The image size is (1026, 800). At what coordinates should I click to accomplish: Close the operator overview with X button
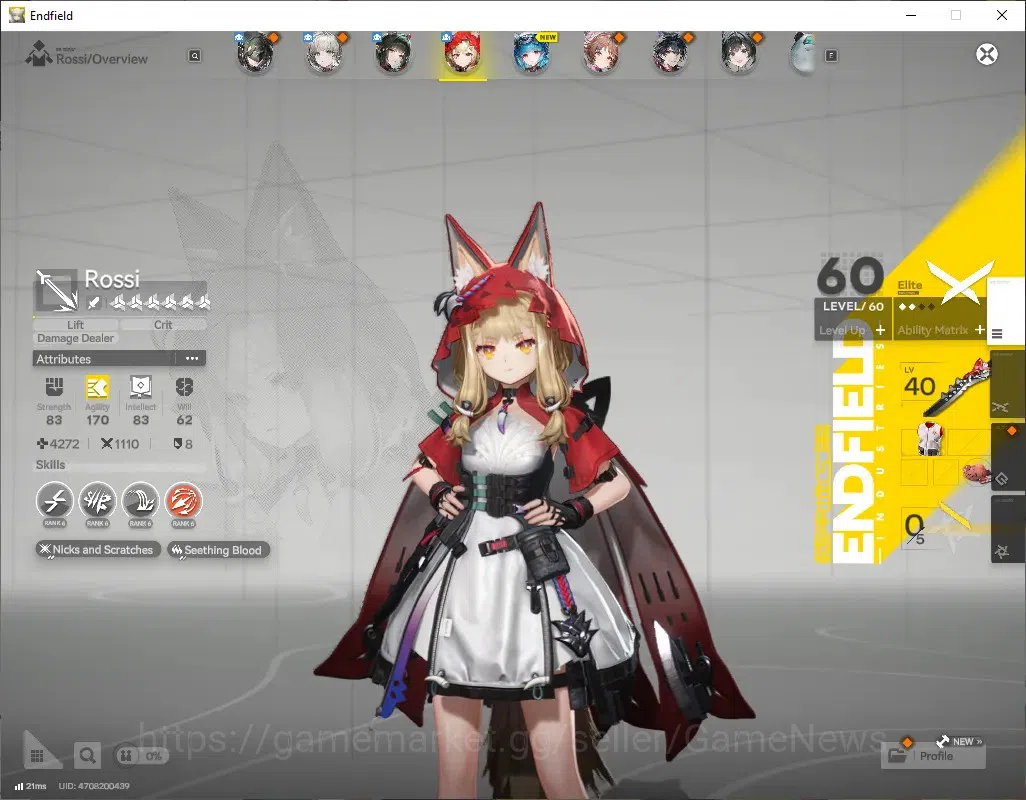point(987,54)
